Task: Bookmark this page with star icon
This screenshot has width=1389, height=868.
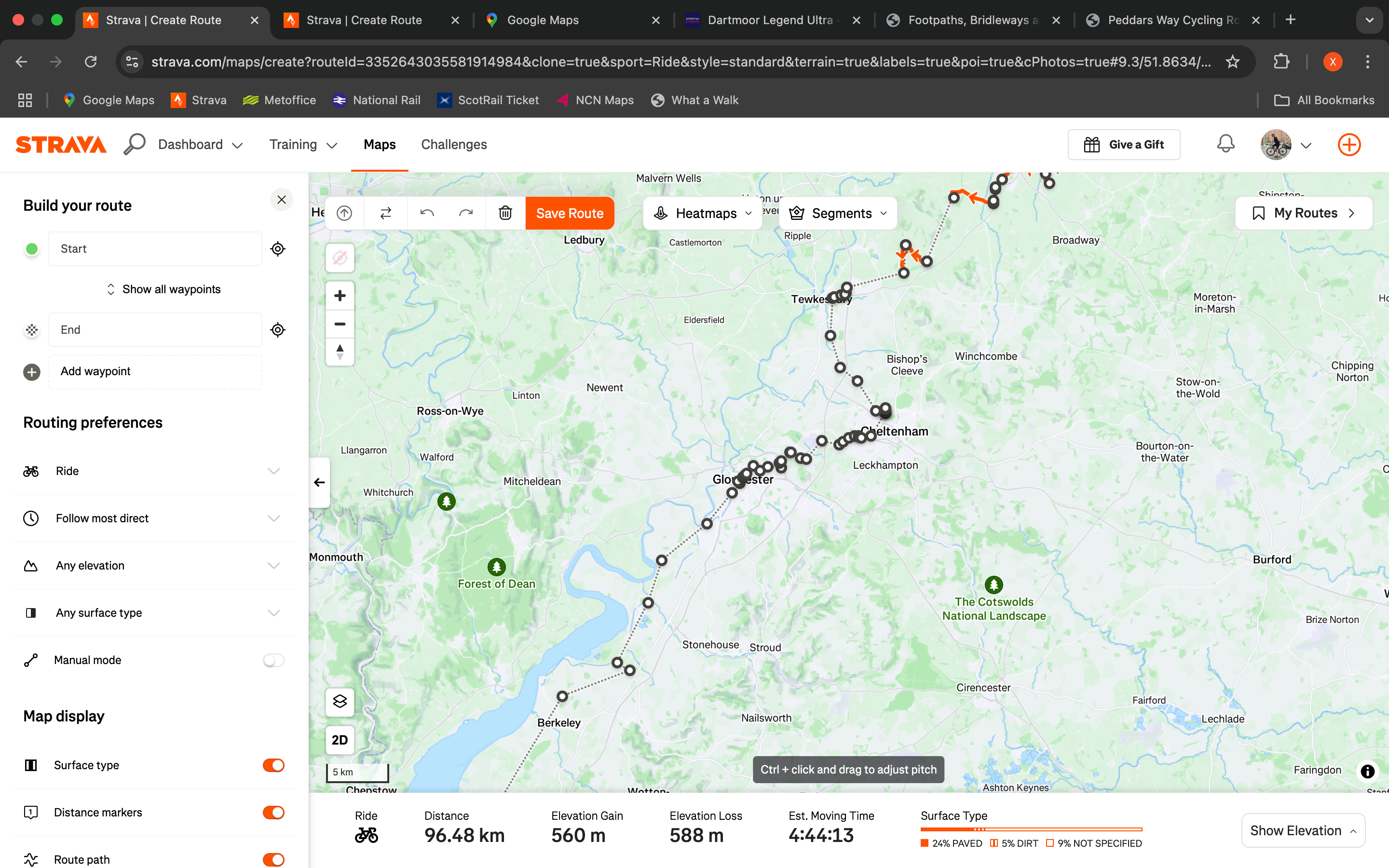Action: [x=1232, y=61]
